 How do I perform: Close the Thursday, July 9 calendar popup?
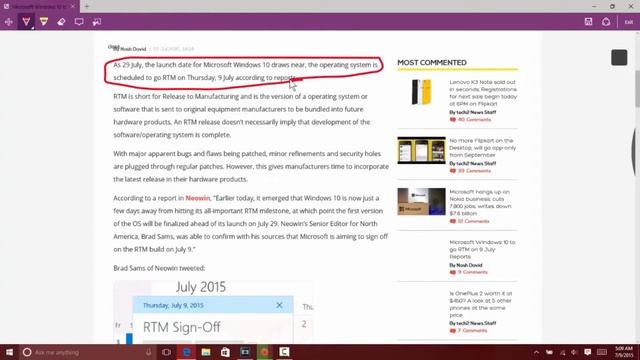[x=279, y=305]
